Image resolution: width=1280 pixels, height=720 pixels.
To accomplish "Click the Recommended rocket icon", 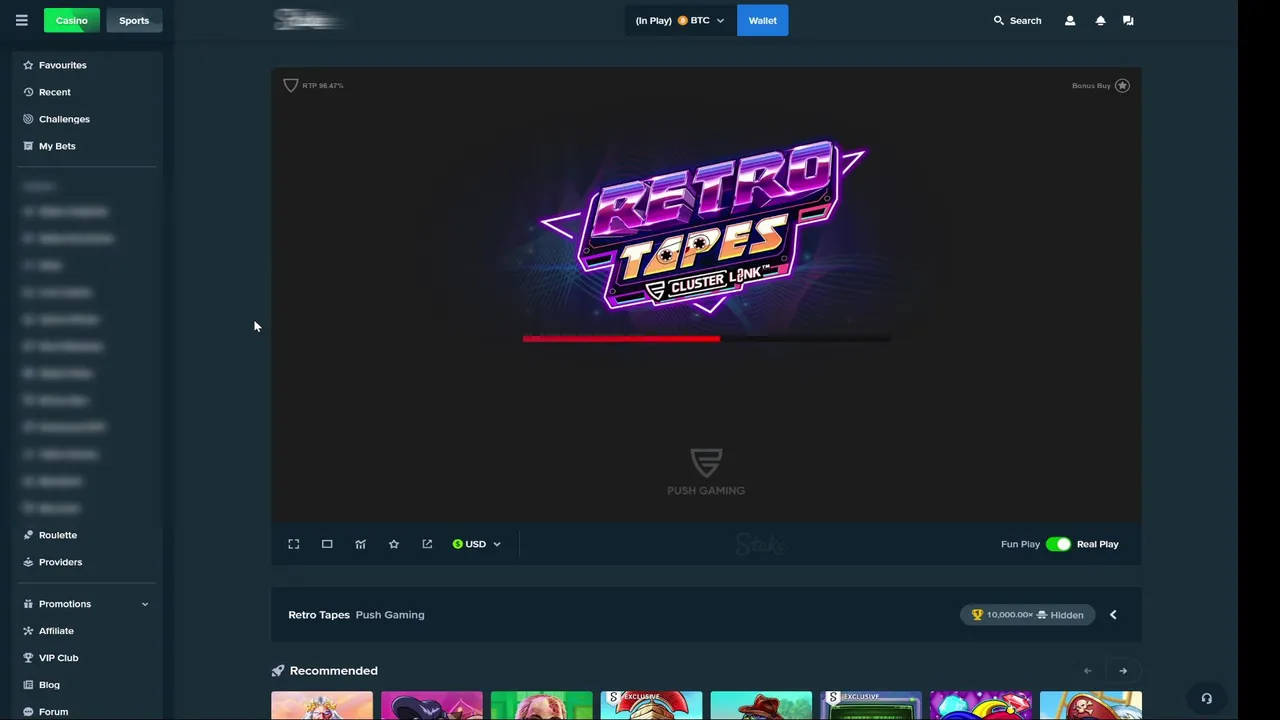I will point(278,671).
